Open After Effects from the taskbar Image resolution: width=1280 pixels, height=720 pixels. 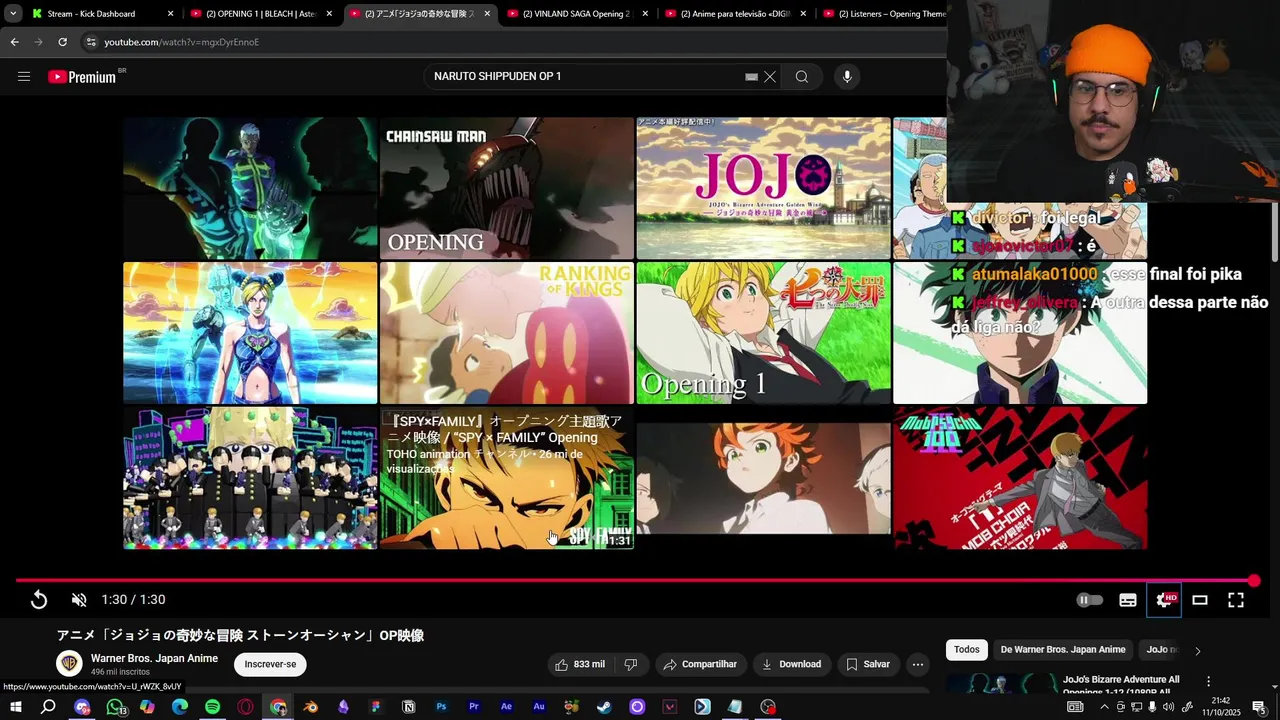pyautogui.click(x=507, y=707)
